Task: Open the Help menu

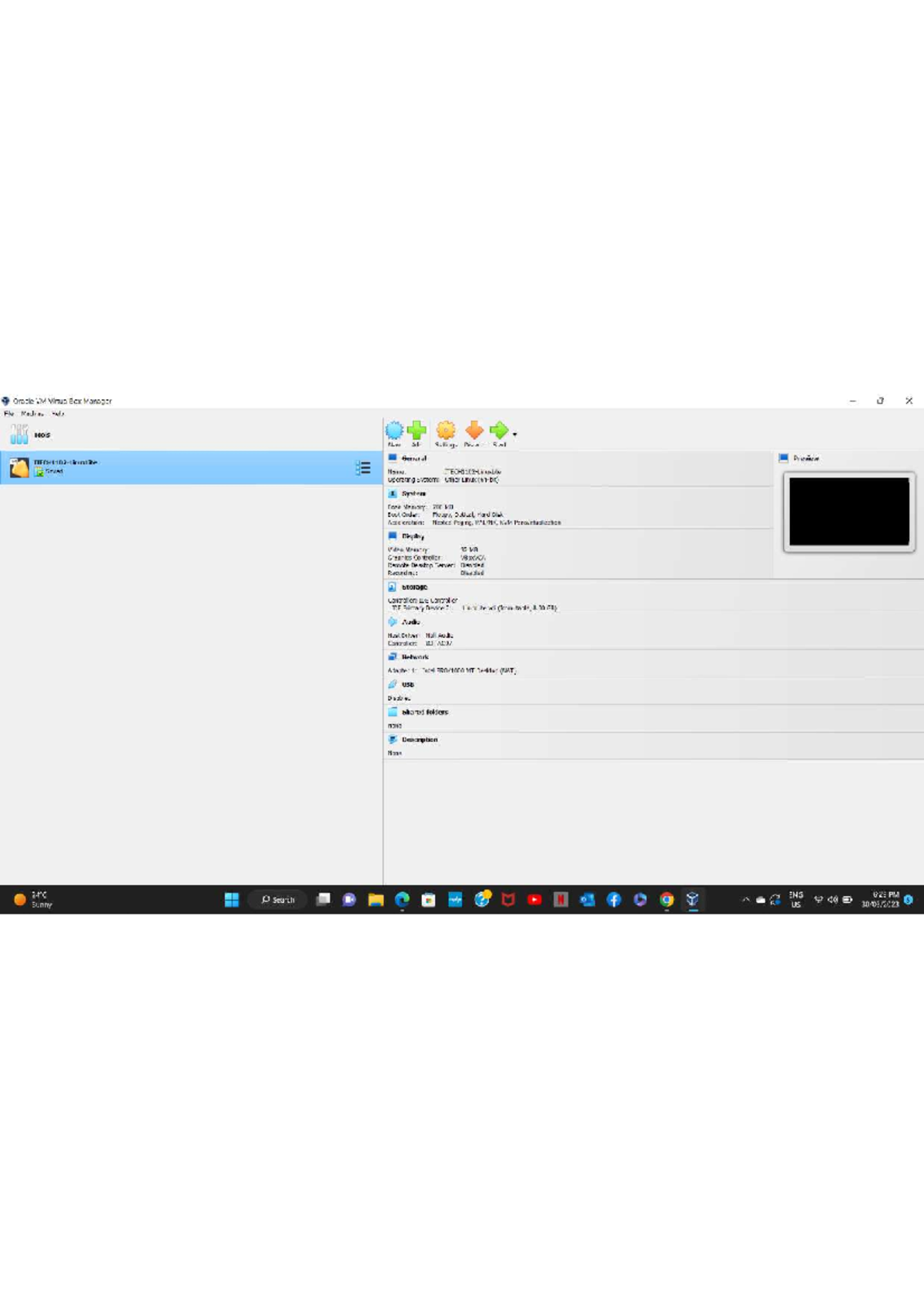Action: coord(58,414)
